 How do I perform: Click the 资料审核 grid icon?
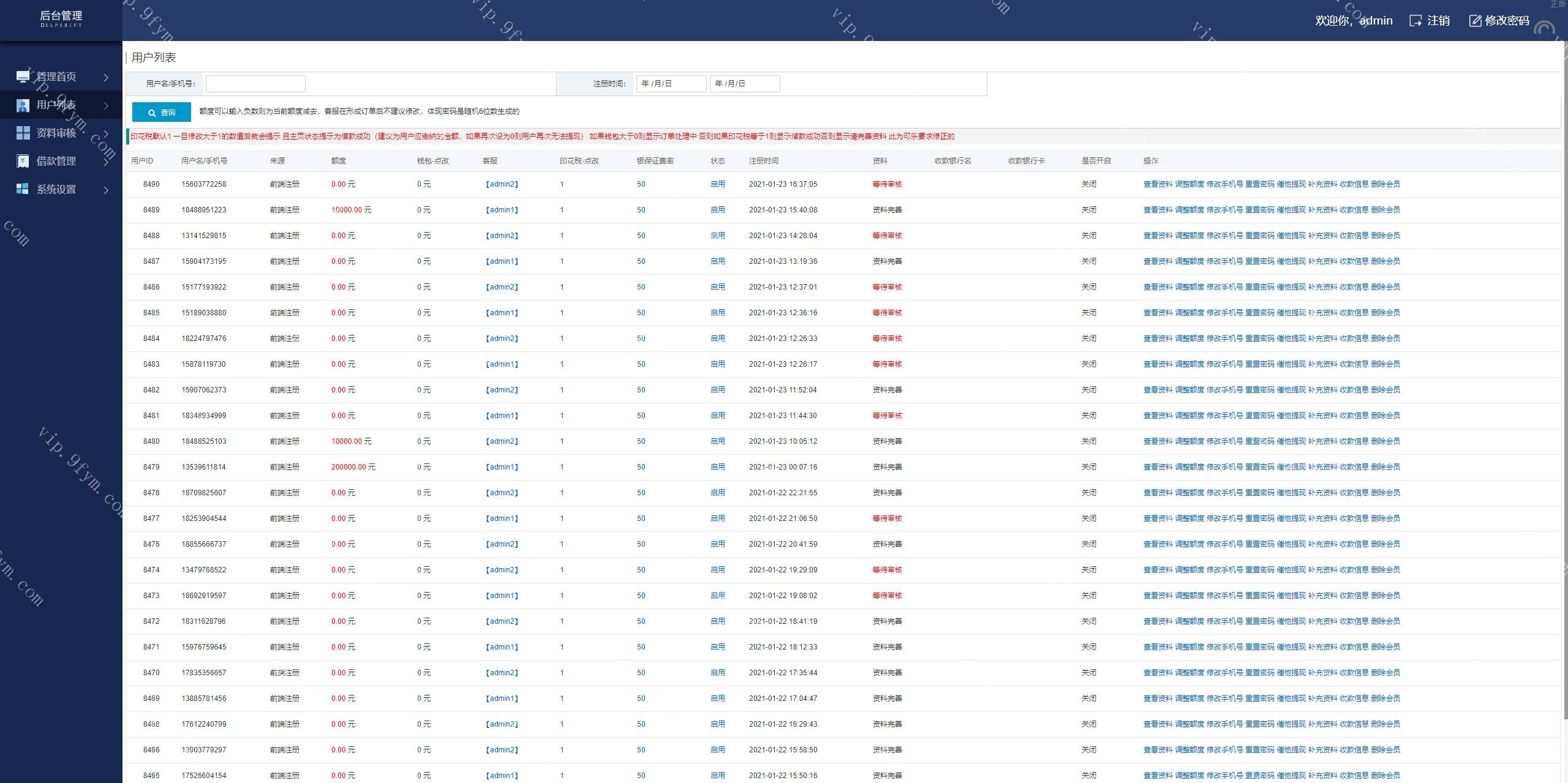(23, 133)
